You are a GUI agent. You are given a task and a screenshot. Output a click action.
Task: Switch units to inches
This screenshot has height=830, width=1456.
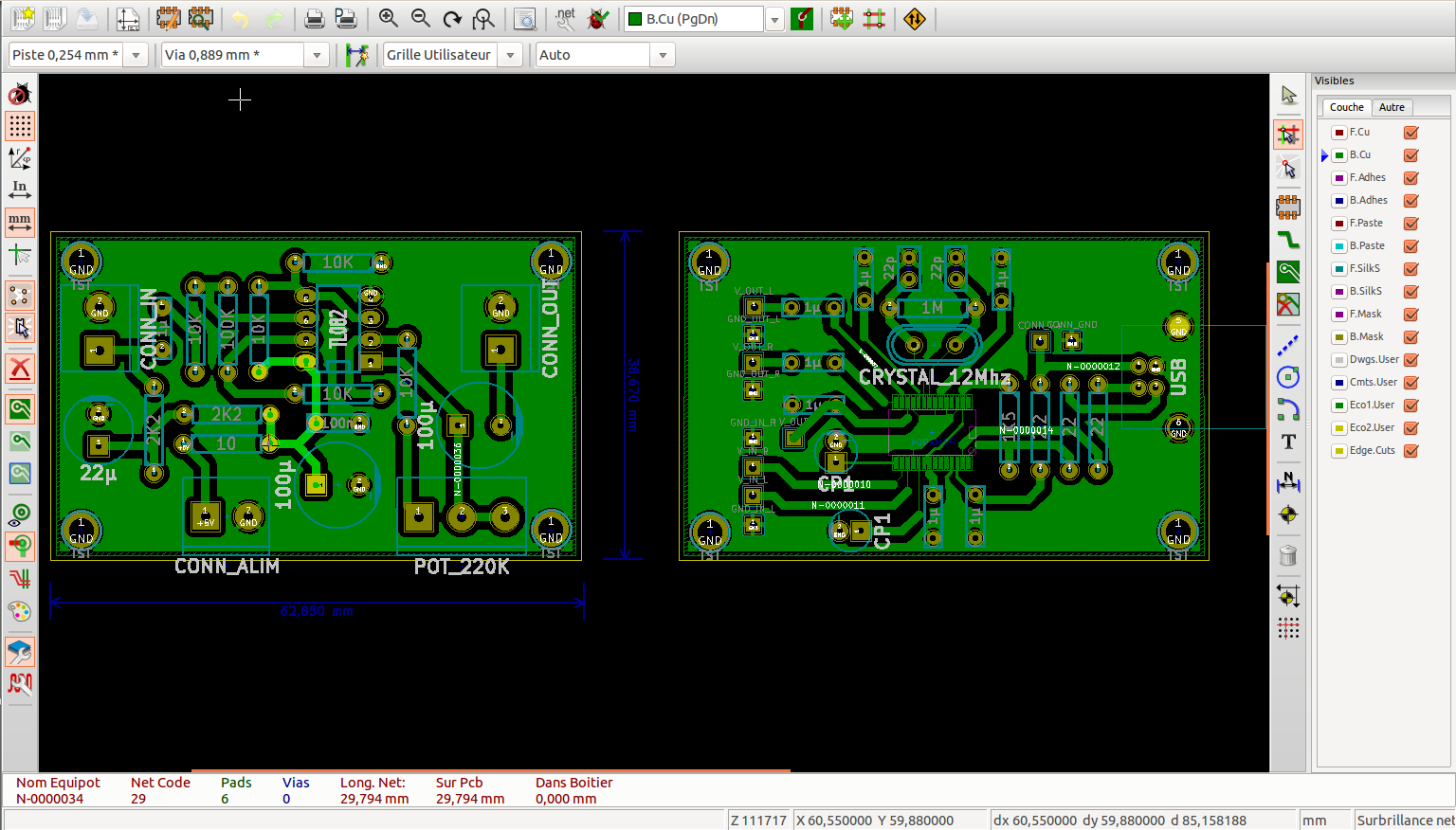(x=20, y=189)
